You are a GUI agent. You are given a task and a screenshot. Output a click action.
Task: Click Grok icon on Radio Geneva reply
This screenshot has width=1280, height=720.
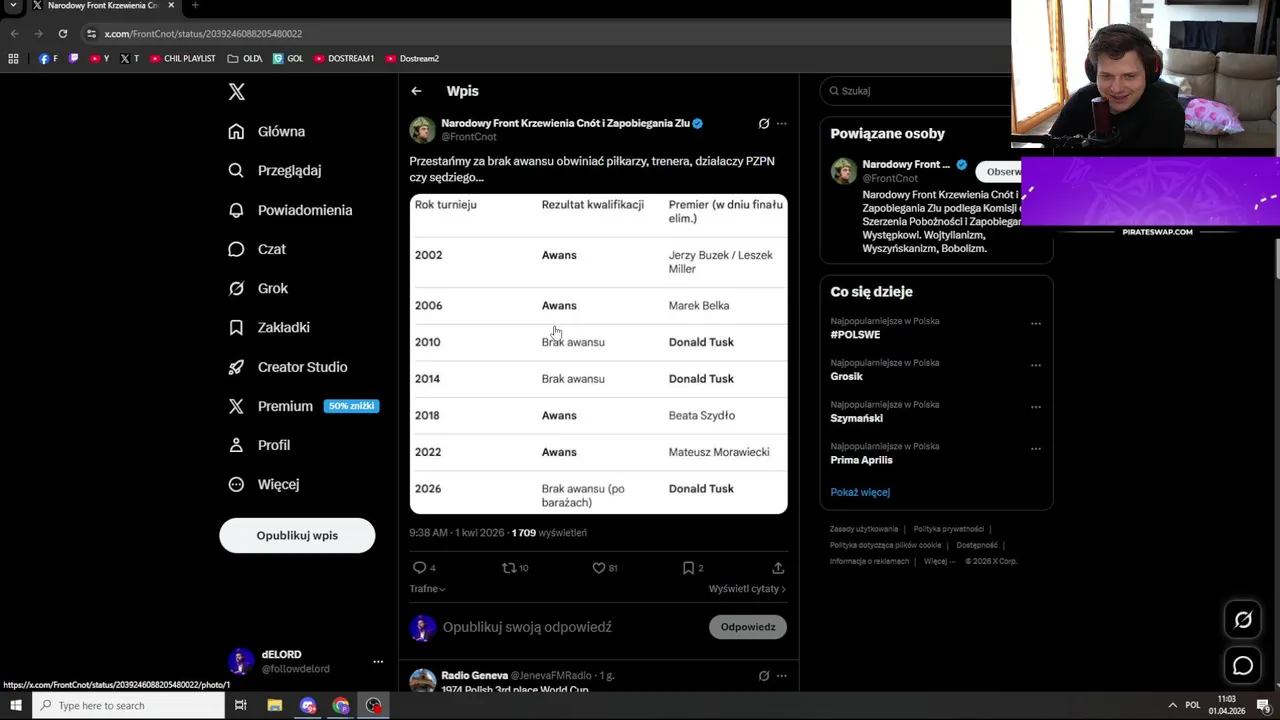point(764,676)
